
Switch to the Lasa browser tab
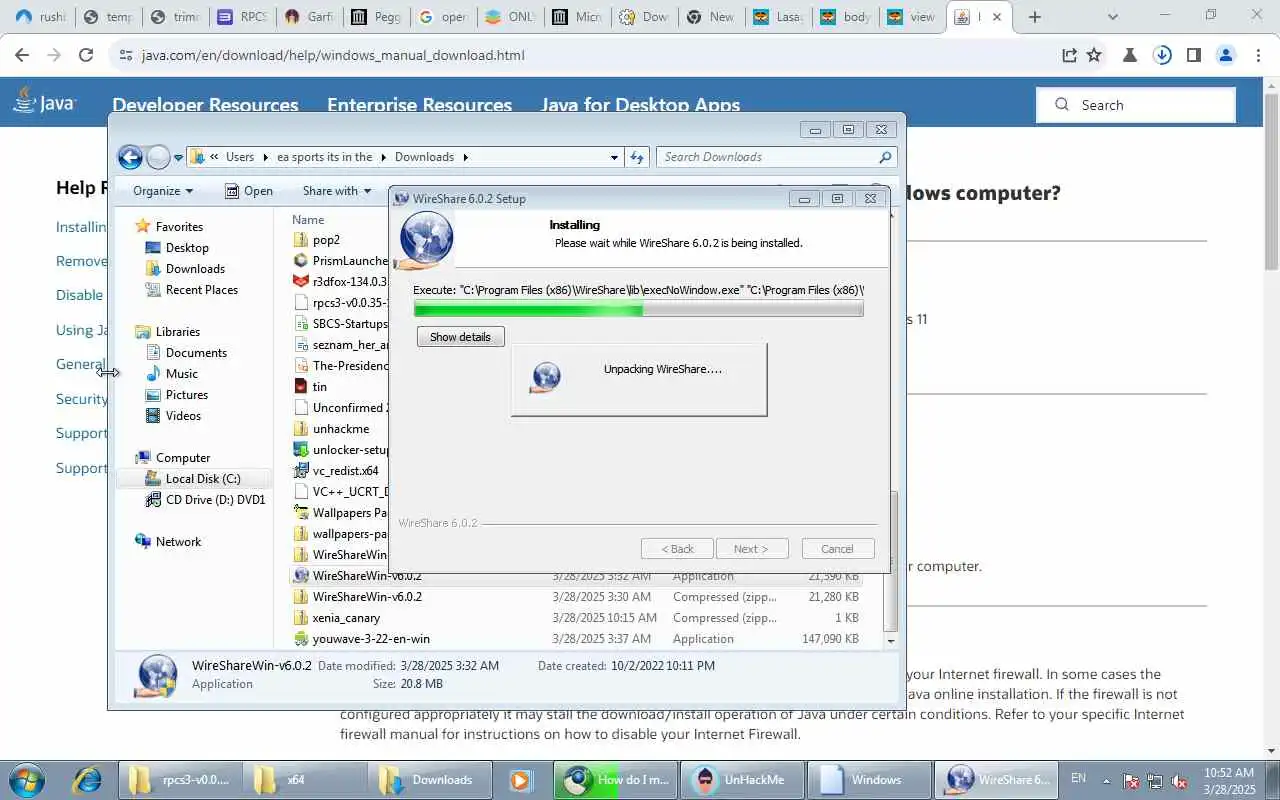[x=778, y=17]
